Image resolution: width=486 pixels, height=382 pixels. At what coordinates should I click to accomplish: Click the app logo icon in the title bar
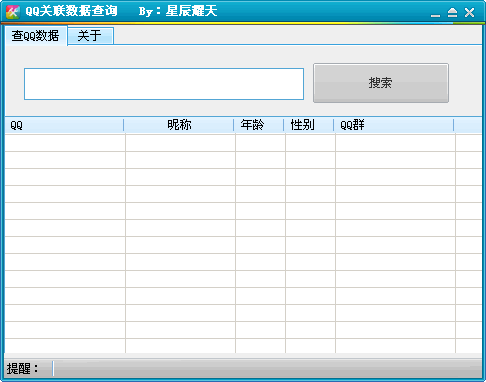(13, 12)
